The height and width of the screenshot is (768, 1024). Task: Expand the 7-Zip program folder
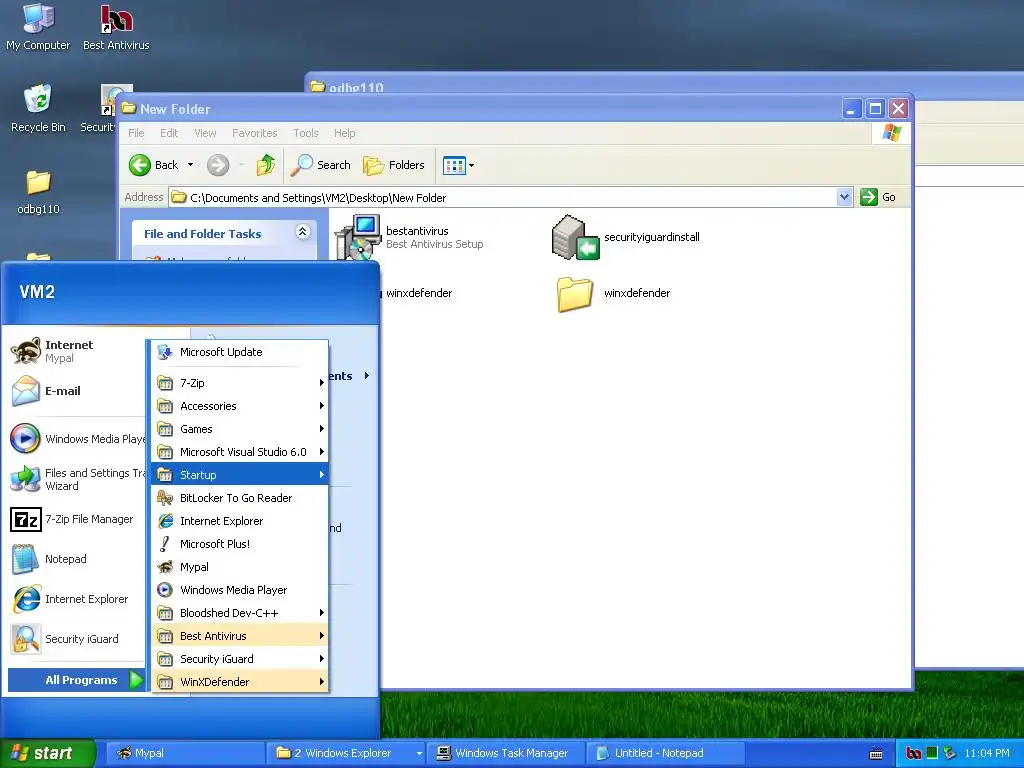pyautogui.click(x=240, y=383)
